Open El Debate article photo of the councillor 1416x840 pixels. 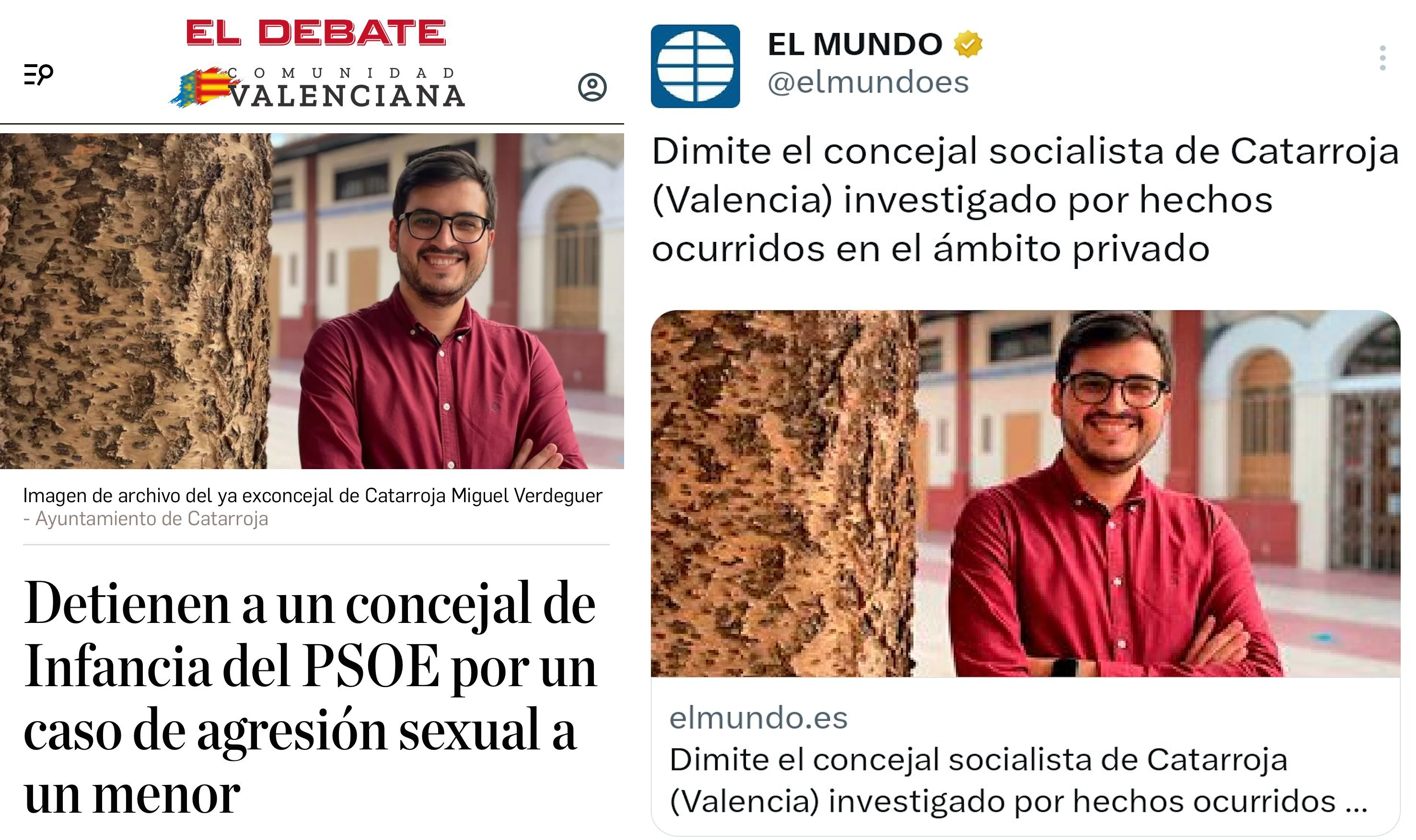pyautogui.click(x=312, y=301)
